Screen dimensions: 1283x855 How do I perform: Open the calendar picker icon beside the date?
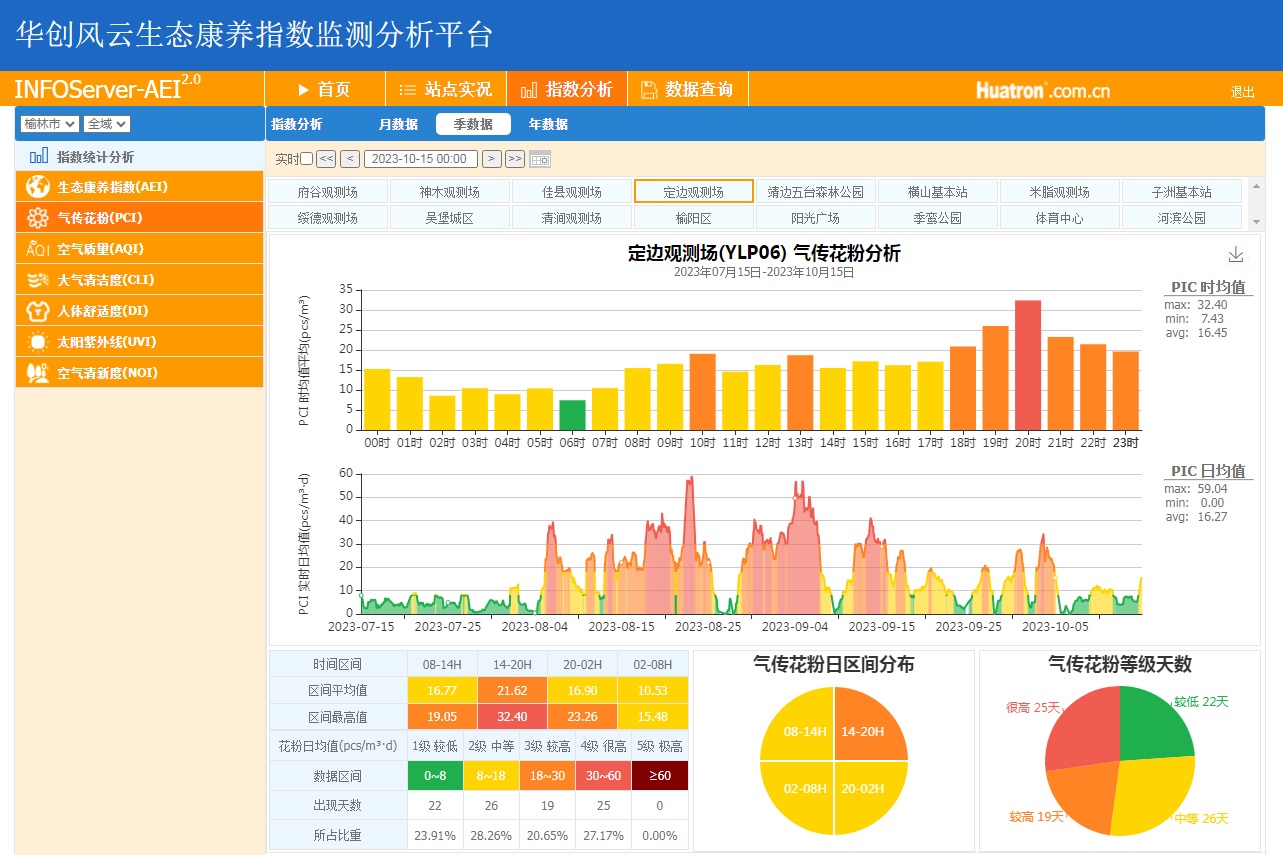[540, 159]
